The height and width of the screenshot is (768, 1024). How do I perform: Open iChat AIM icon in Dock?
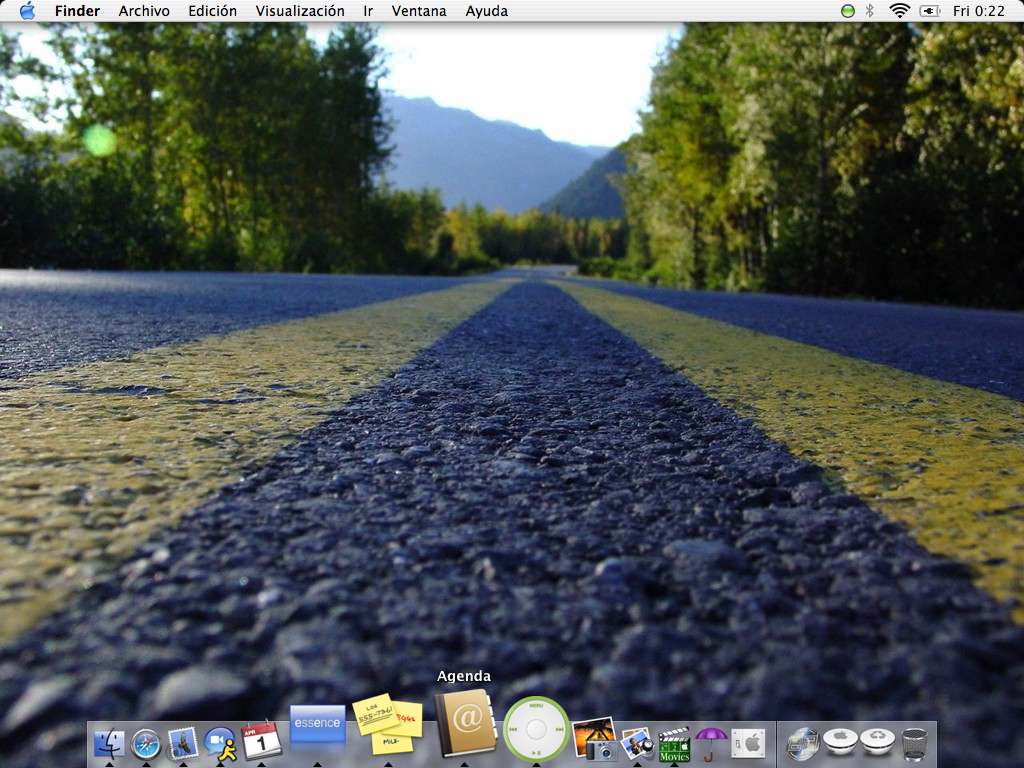[220, 744]
